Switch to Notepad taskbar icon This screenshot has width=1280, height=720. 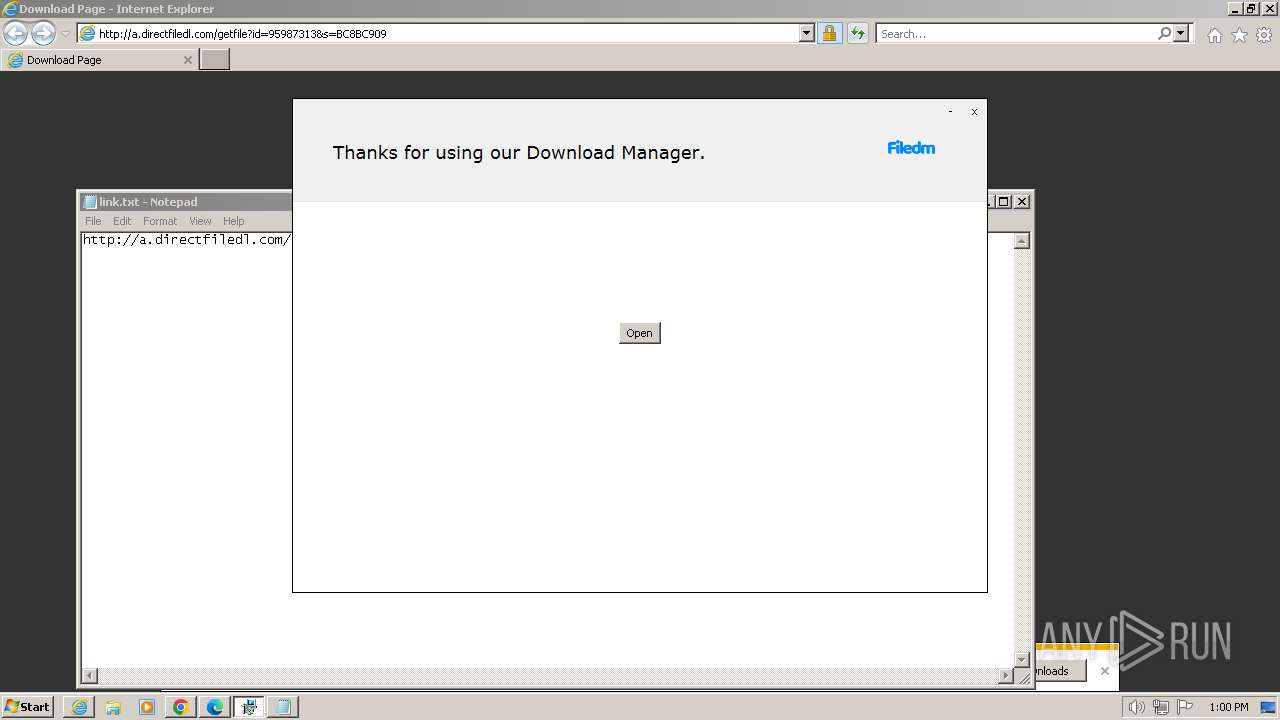[x=283, y=707]
